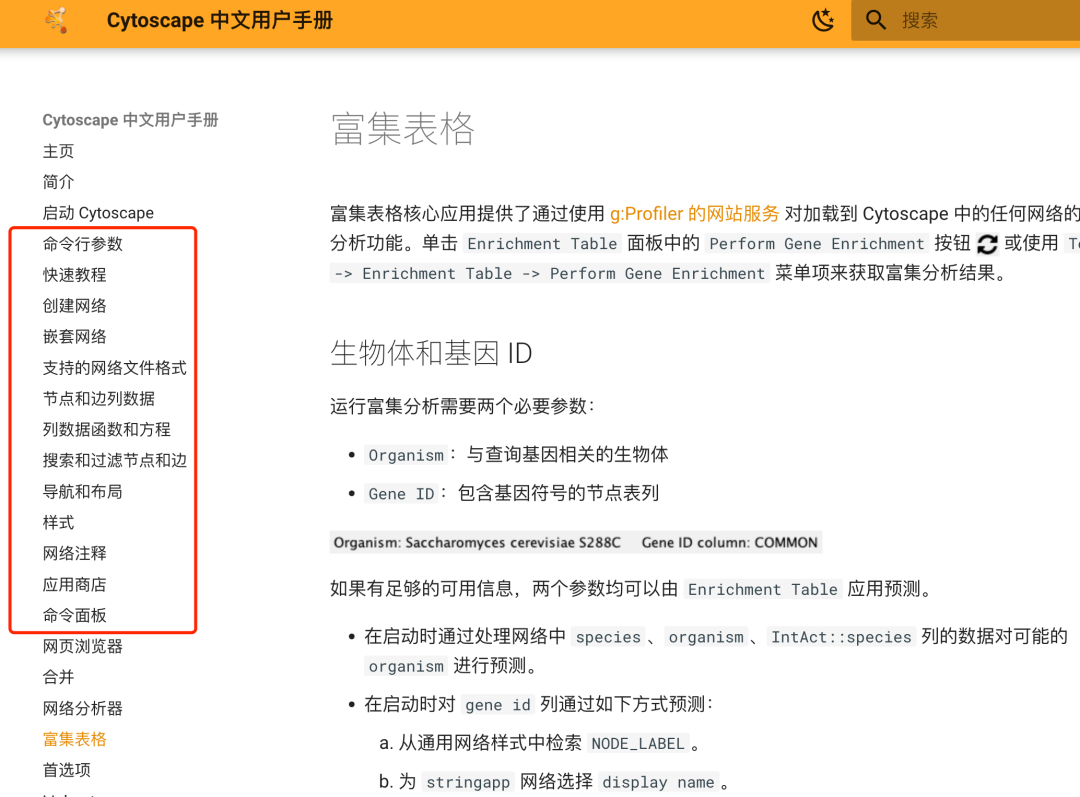The width and height of the screenshot is (1080, 797).
Task: Click Cytoscape 中文用户手册 sidebar title
Action: pyautogui.click(x=130, y=120)
